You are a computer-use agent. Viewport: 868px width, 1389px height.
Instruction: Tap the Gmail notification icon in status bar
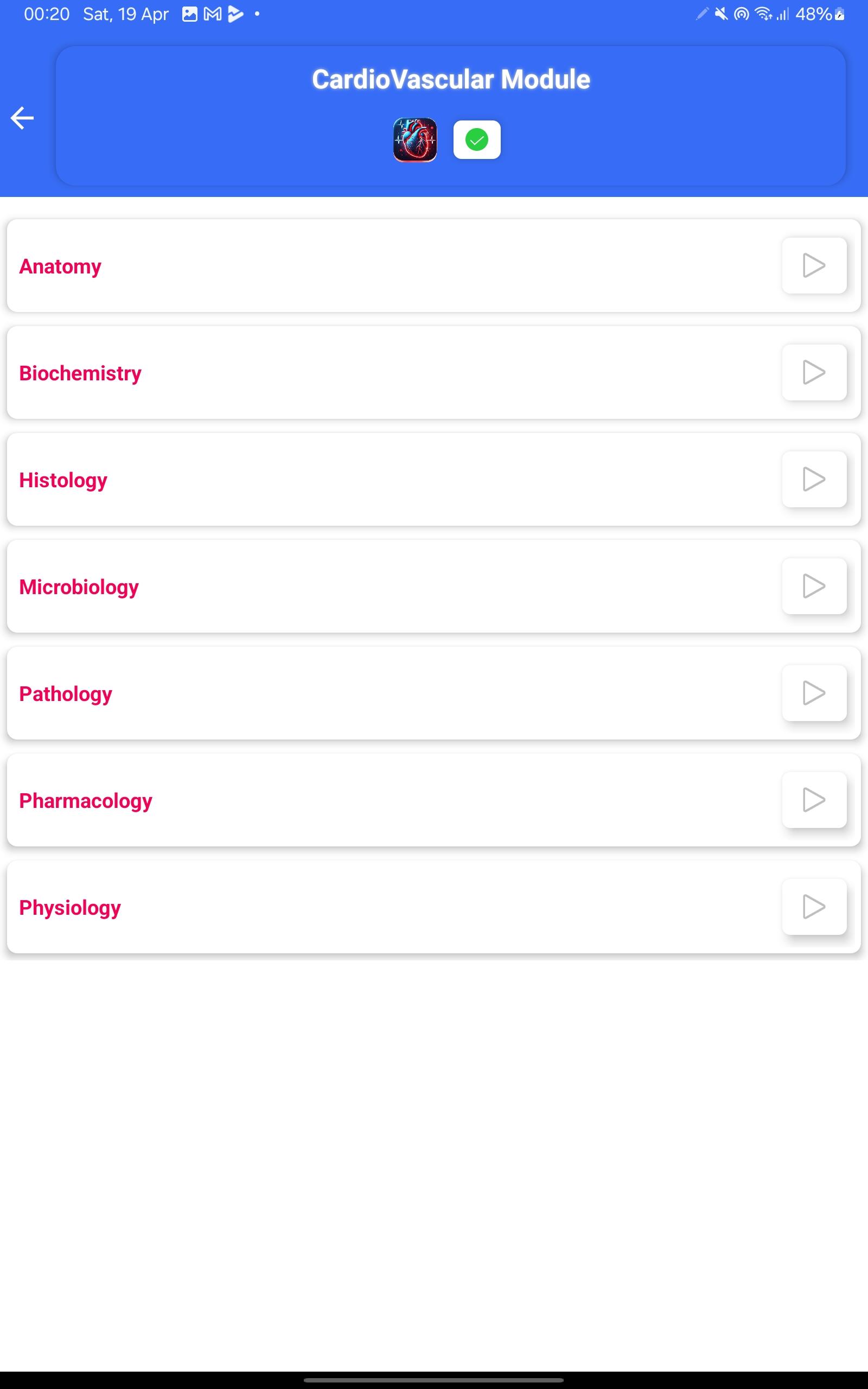tap(213, 14)
